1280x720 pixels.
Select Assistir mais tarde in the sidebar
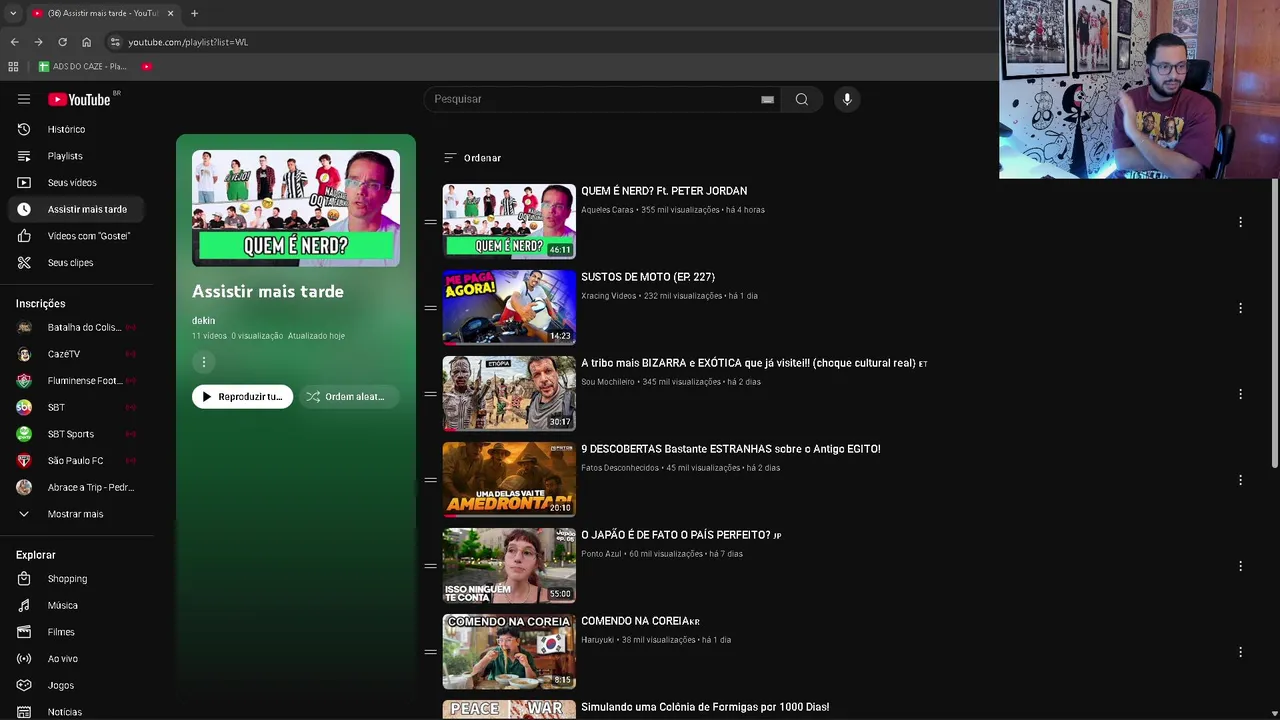click(x=77, y=209)
